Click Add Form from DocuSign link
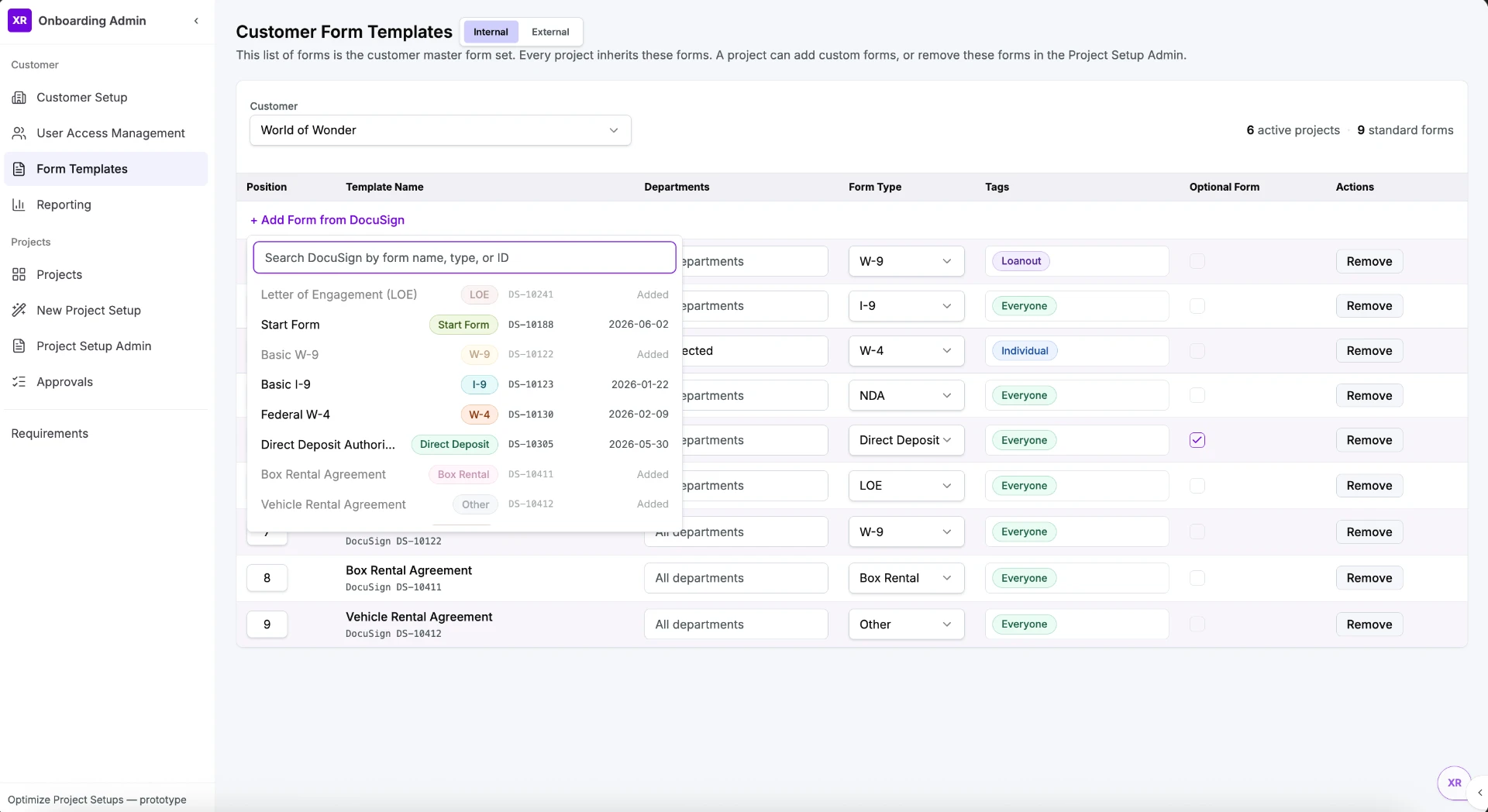Viewport: 1488px width, 812px height. pos(327,220)
